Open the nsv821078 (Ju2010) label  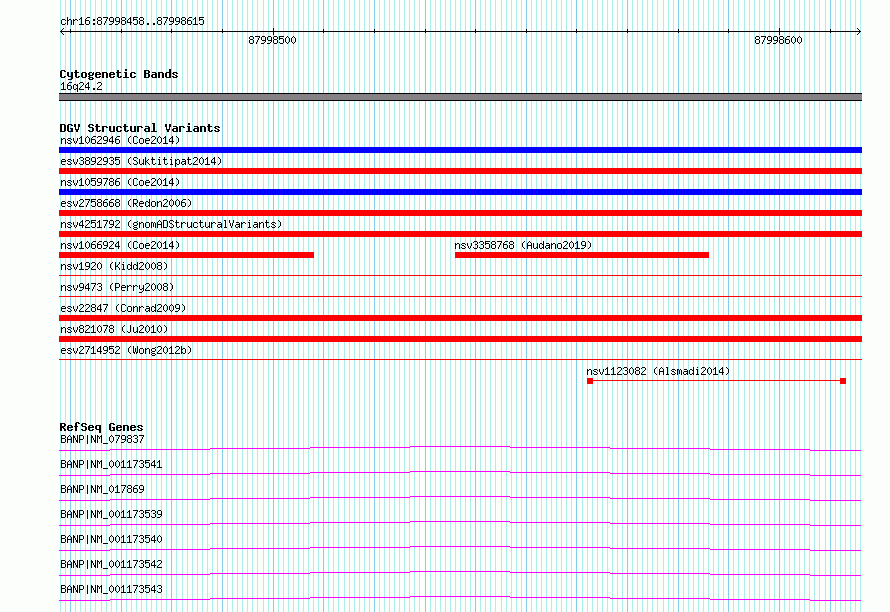[114, 329]
